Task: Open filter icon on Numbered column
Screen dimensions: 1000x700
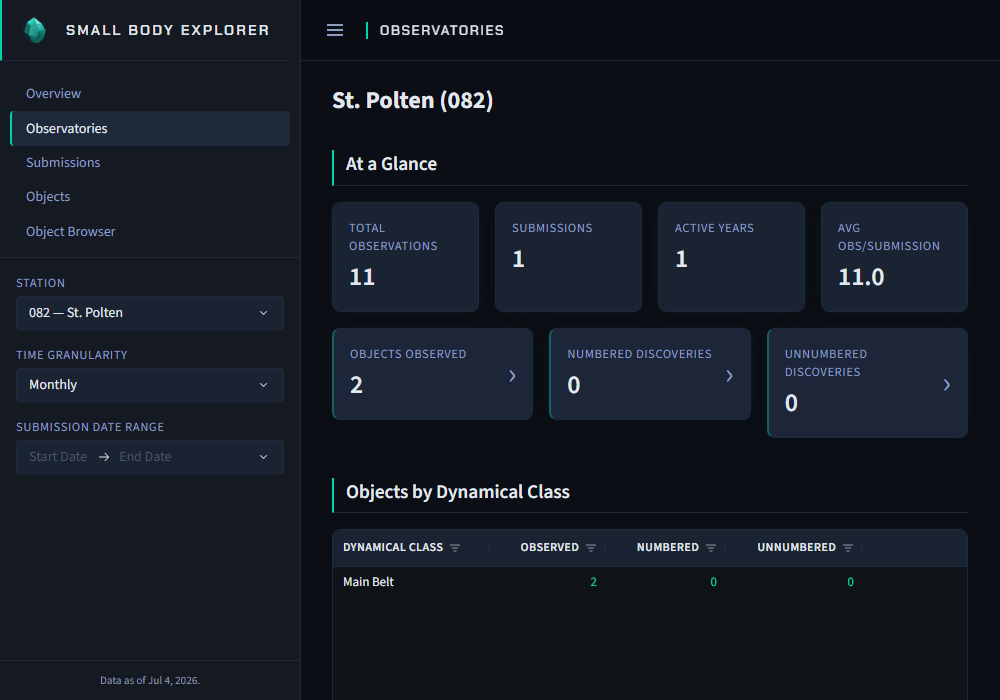Action: pyautogui.click(x=711, y=548)
